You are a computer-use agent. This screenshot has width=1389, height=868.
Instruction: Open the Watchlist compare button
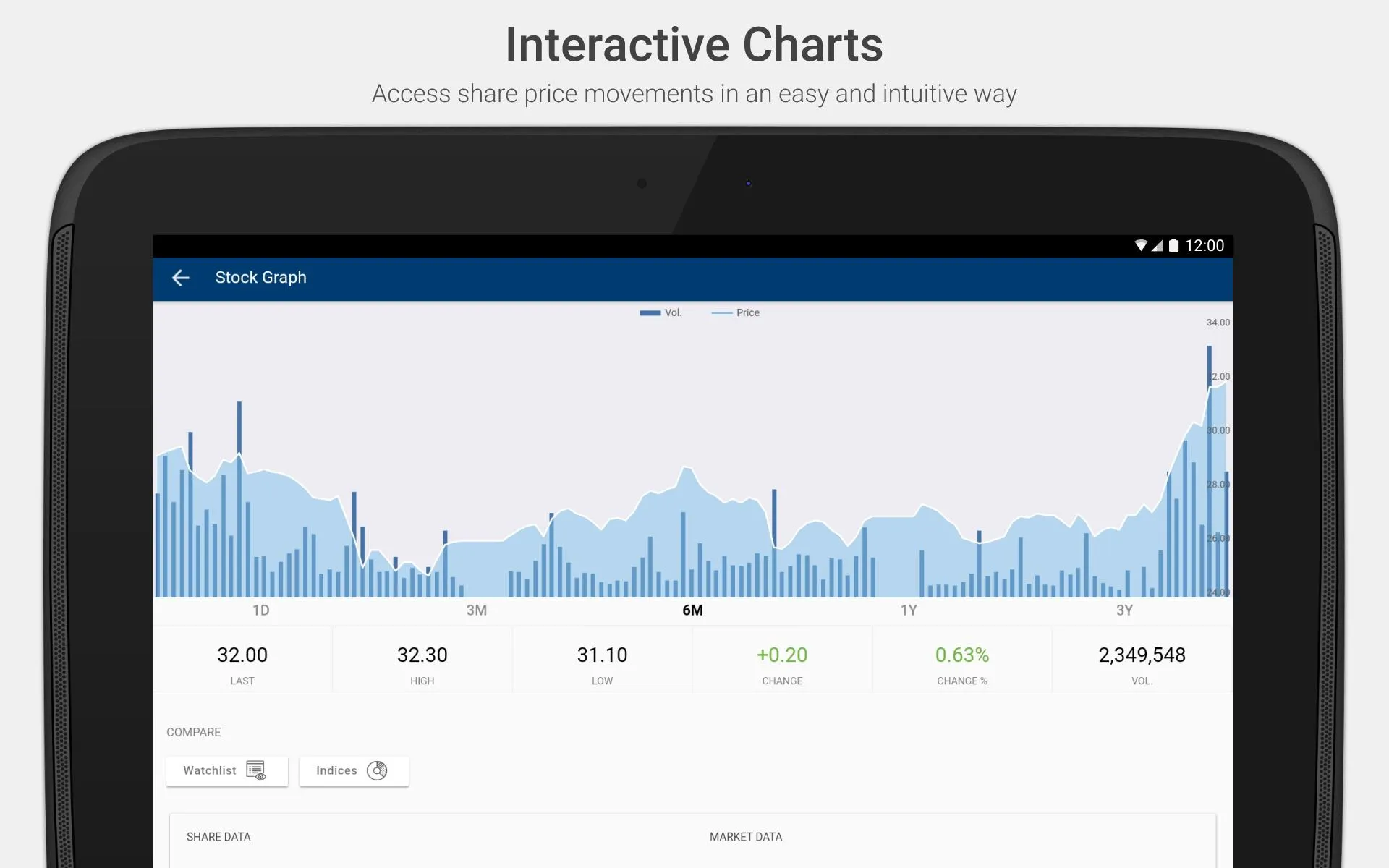pos(227,771)
